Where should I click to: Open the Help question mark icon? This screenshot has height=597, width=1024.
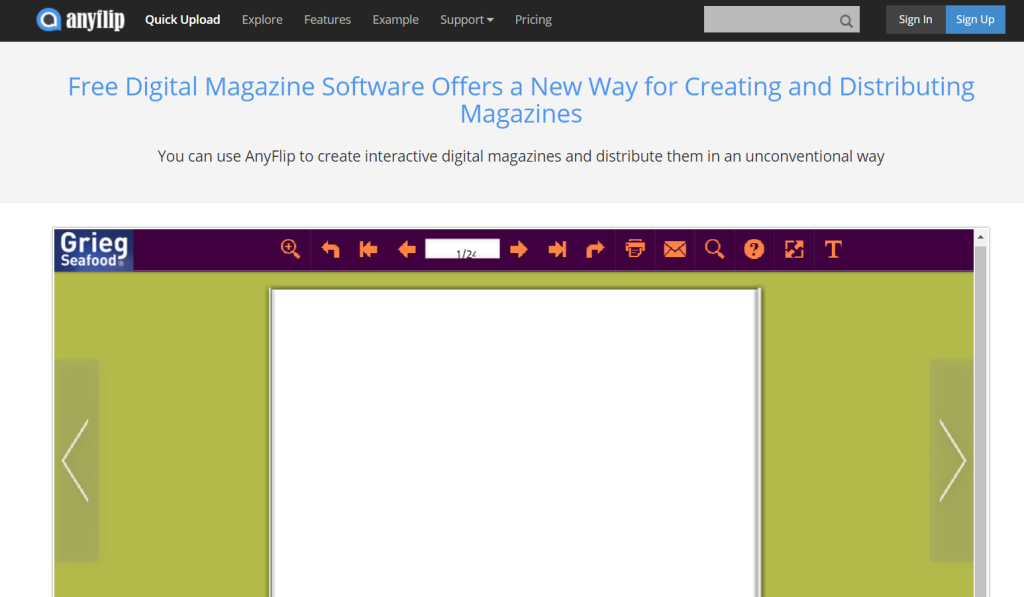pos(754,249)
